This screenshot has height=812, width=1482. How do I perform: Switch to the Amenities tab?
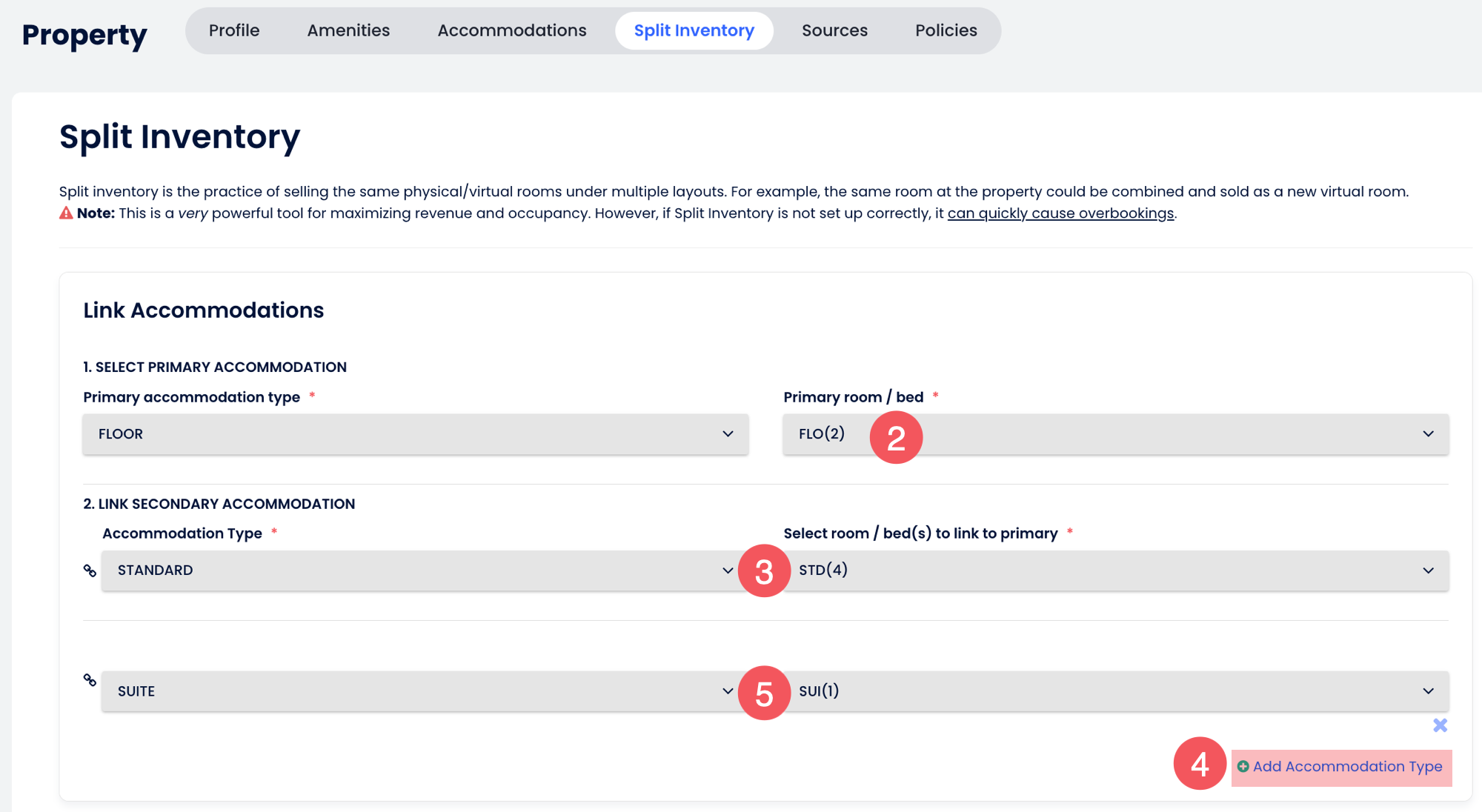click(348, 30)
